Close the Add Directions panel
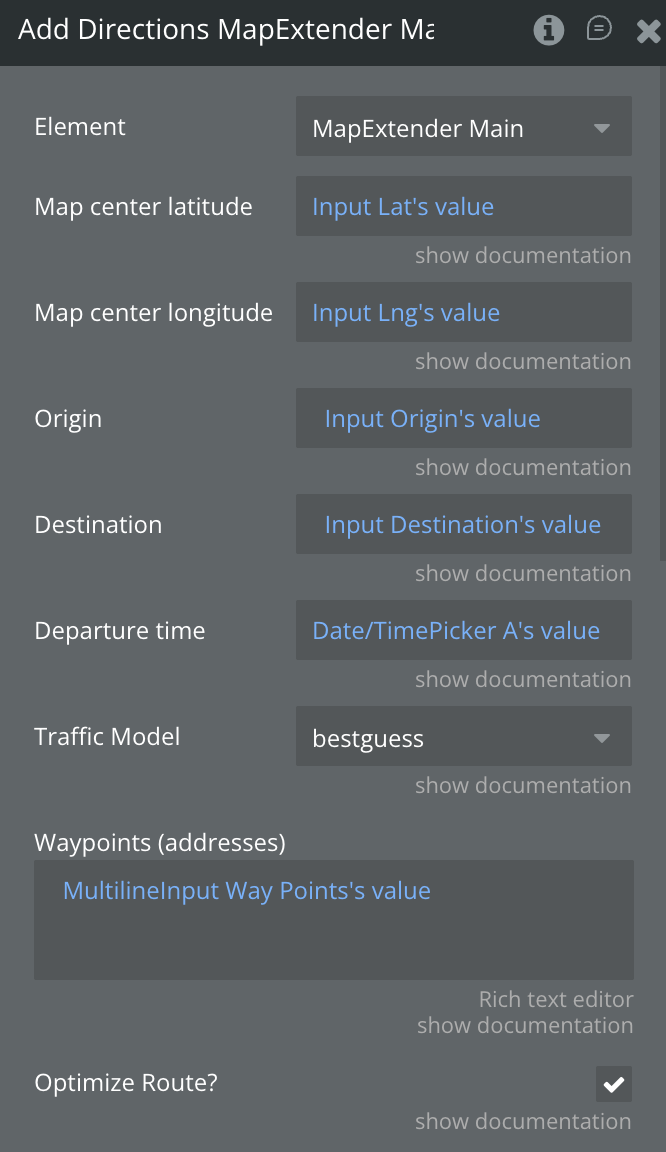Viewport: 666px width, 1152px height. [x=647, y=31]
